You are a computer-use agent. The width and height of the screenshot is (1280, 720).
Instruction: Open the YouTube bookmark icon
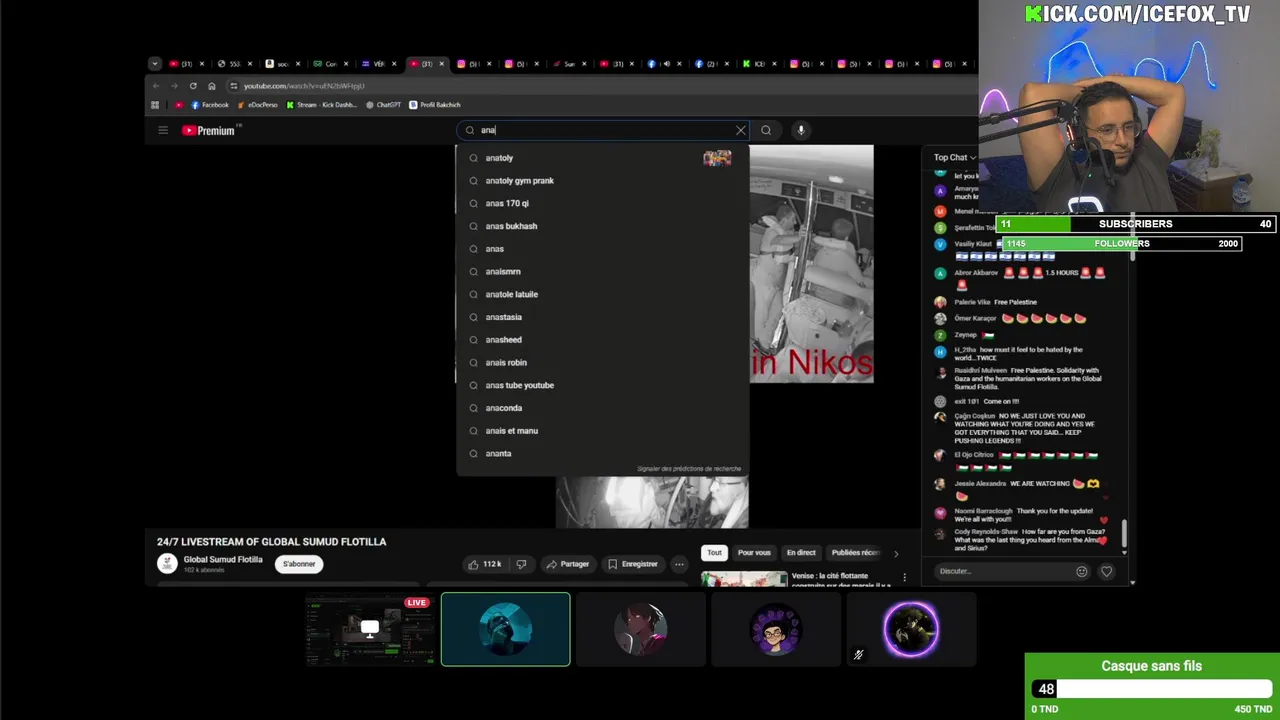[179, 105]
